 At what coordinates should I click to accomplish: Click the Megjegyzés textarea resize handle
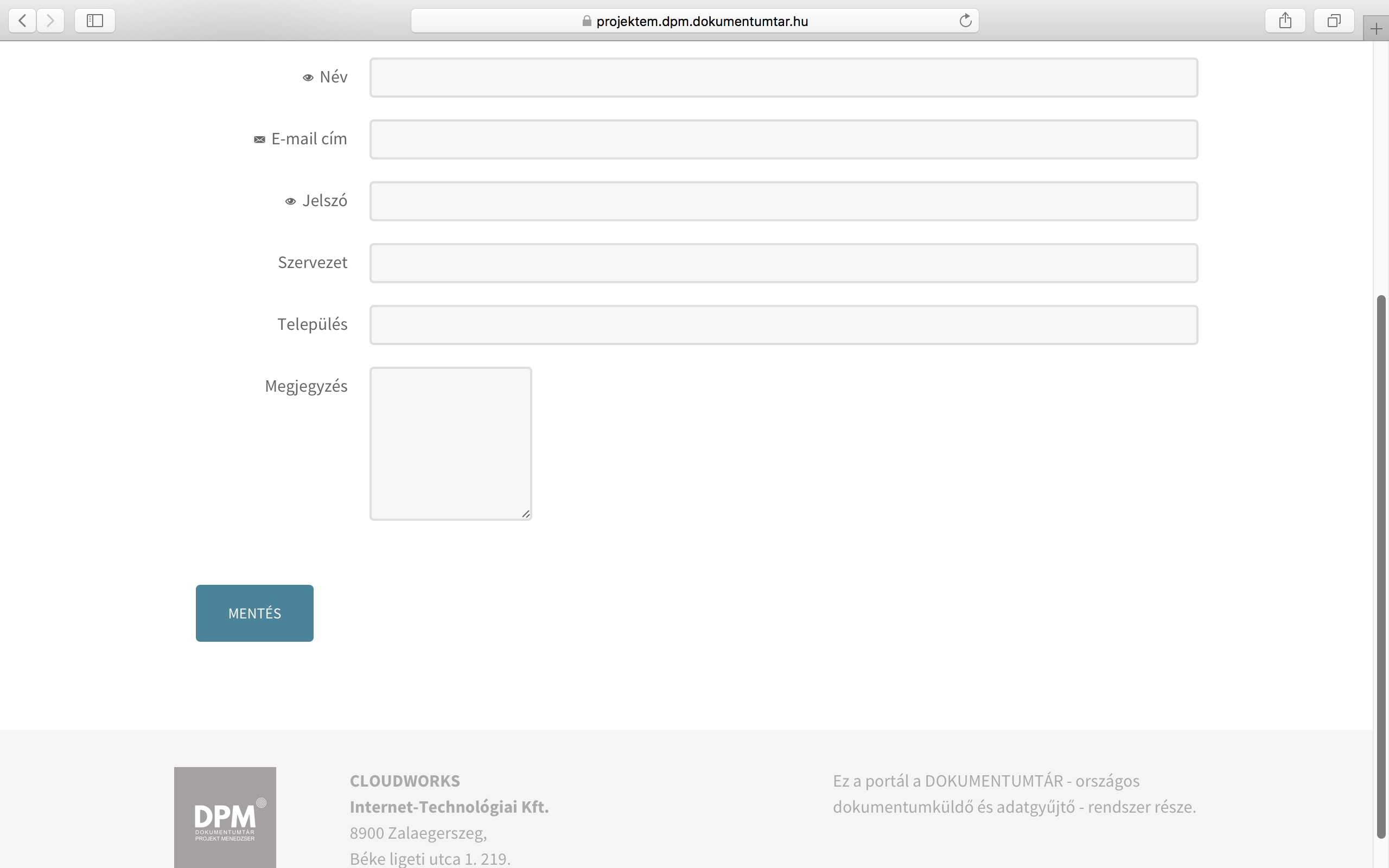point(526,514)
